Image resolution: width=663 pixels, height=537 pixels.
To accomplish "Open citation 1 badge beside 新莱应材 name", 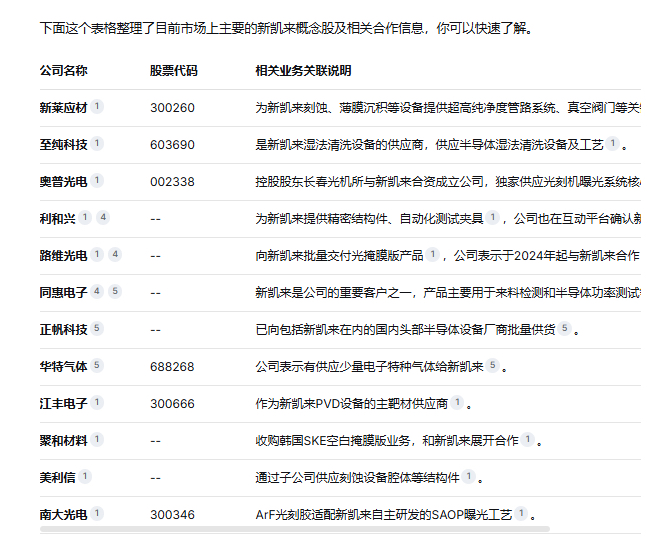I will tap(97, 107).
